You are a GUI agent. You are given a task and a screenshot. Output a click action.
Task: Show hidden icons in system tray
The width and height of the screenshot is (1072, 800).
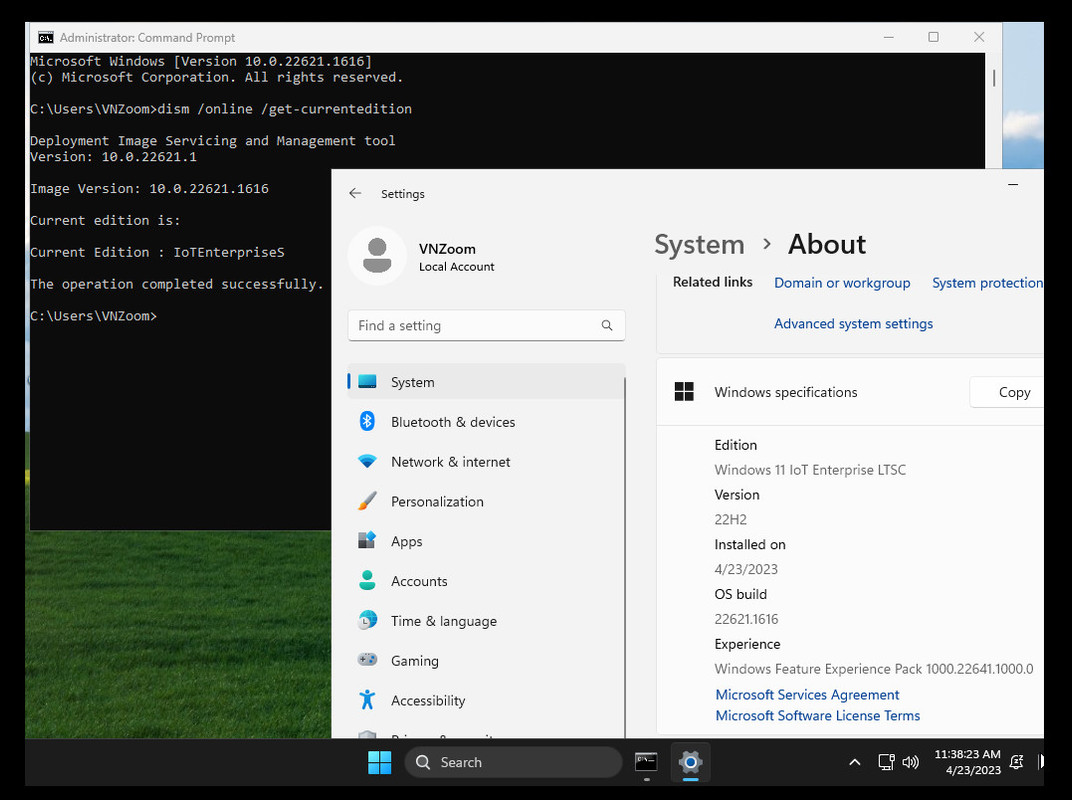[855, 762]
